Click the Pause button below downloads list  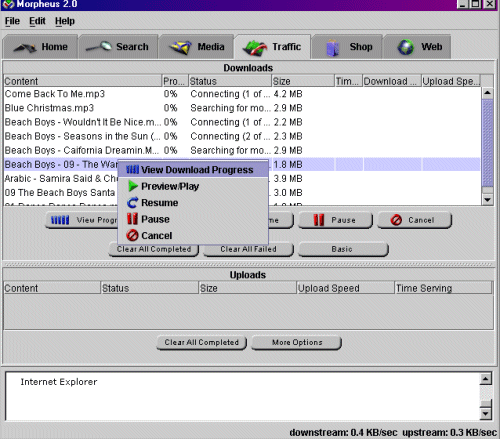335,220
